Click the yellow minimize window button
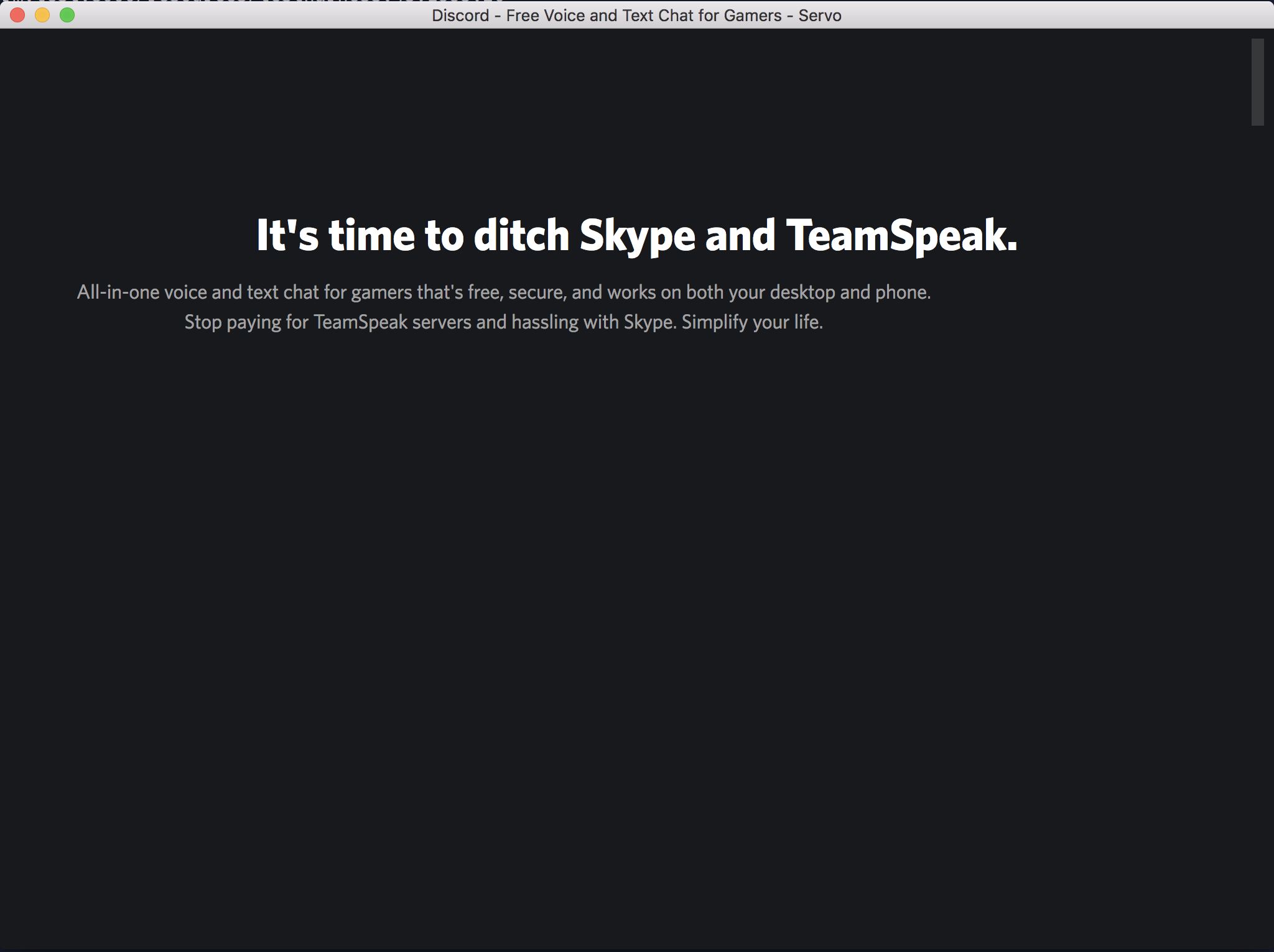This screenshot has width=1274, height=952. coord(42,15)
